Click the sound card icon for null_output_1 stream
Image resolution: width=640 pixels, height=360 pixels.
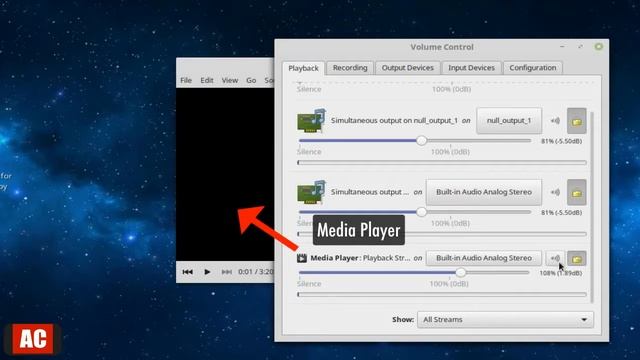pyautogui.click(x=311, y=121)
